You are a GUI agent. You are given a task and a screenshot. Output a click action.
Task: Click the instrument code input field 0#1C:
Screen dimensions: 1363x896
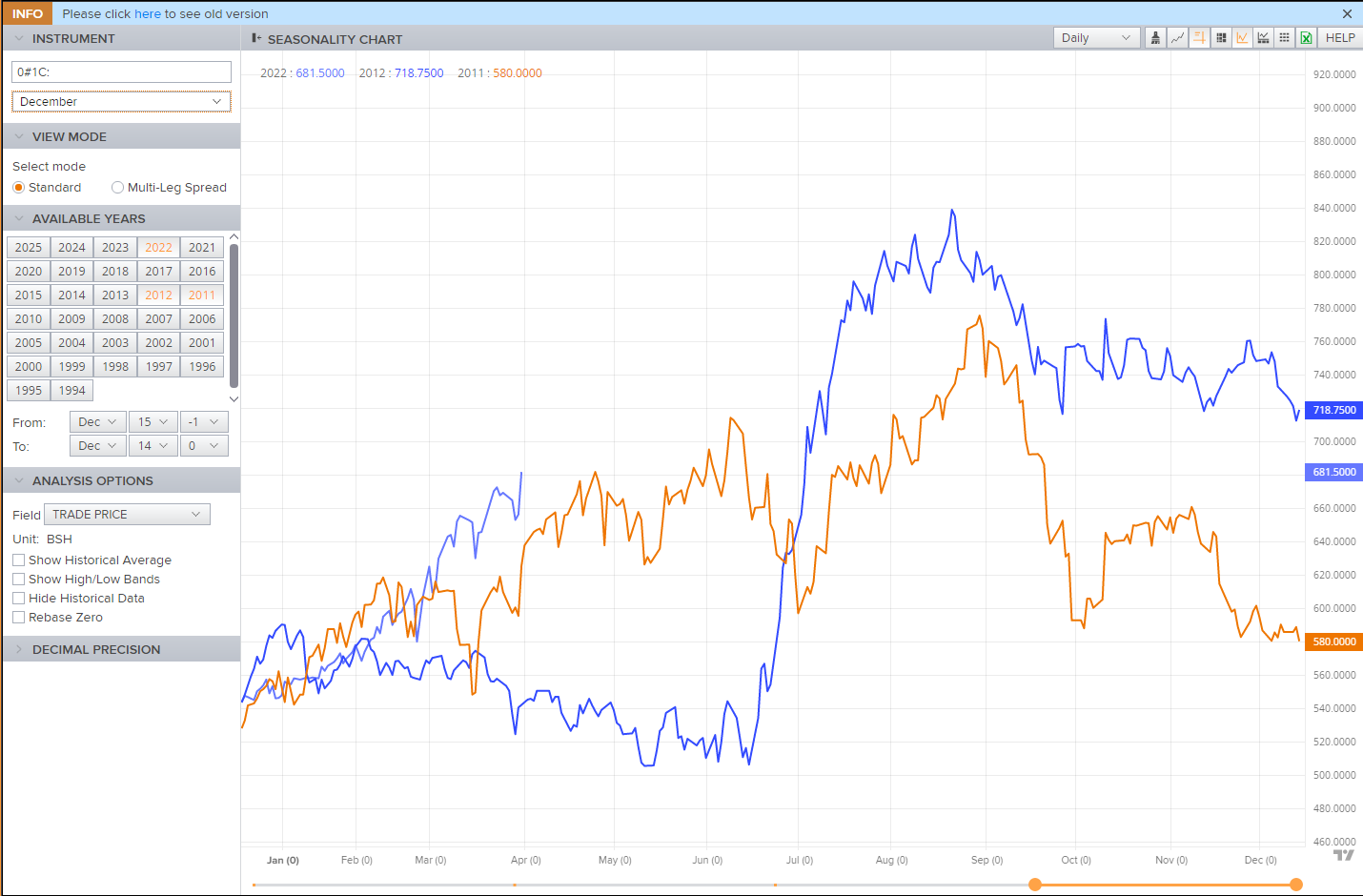pos(121,71)
